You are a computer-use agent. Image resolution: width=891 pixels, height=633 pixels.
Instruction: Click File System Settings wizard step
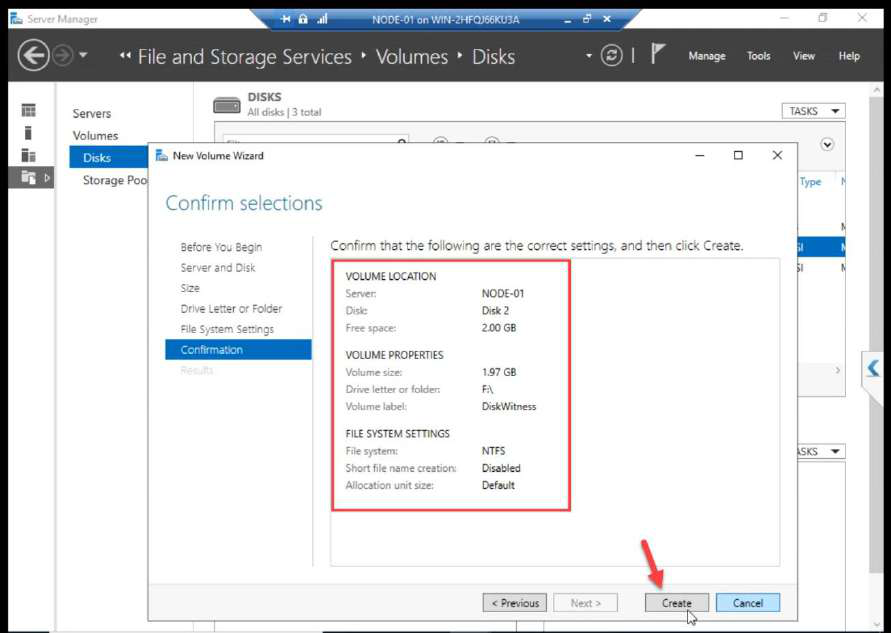pos(227,329)
